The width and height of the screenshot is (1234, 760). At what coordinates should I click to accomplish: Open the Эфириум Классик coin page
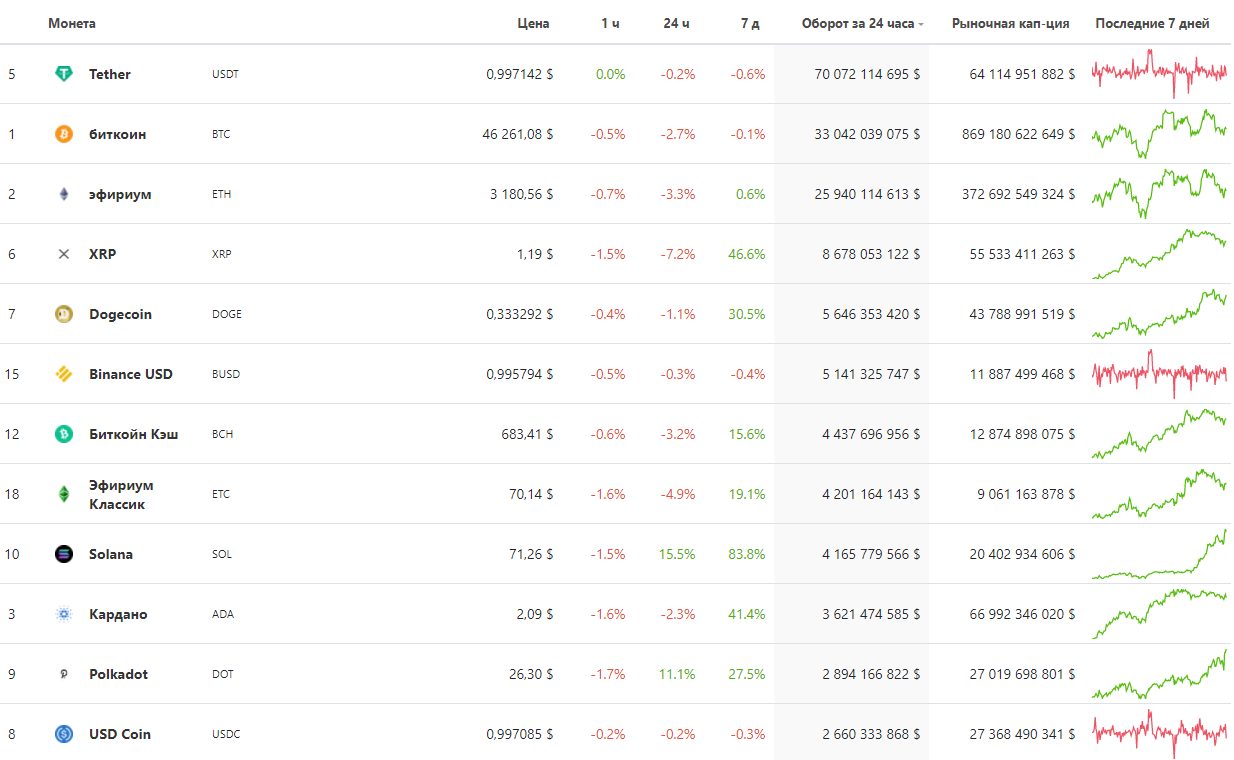(x=121, y=494)
